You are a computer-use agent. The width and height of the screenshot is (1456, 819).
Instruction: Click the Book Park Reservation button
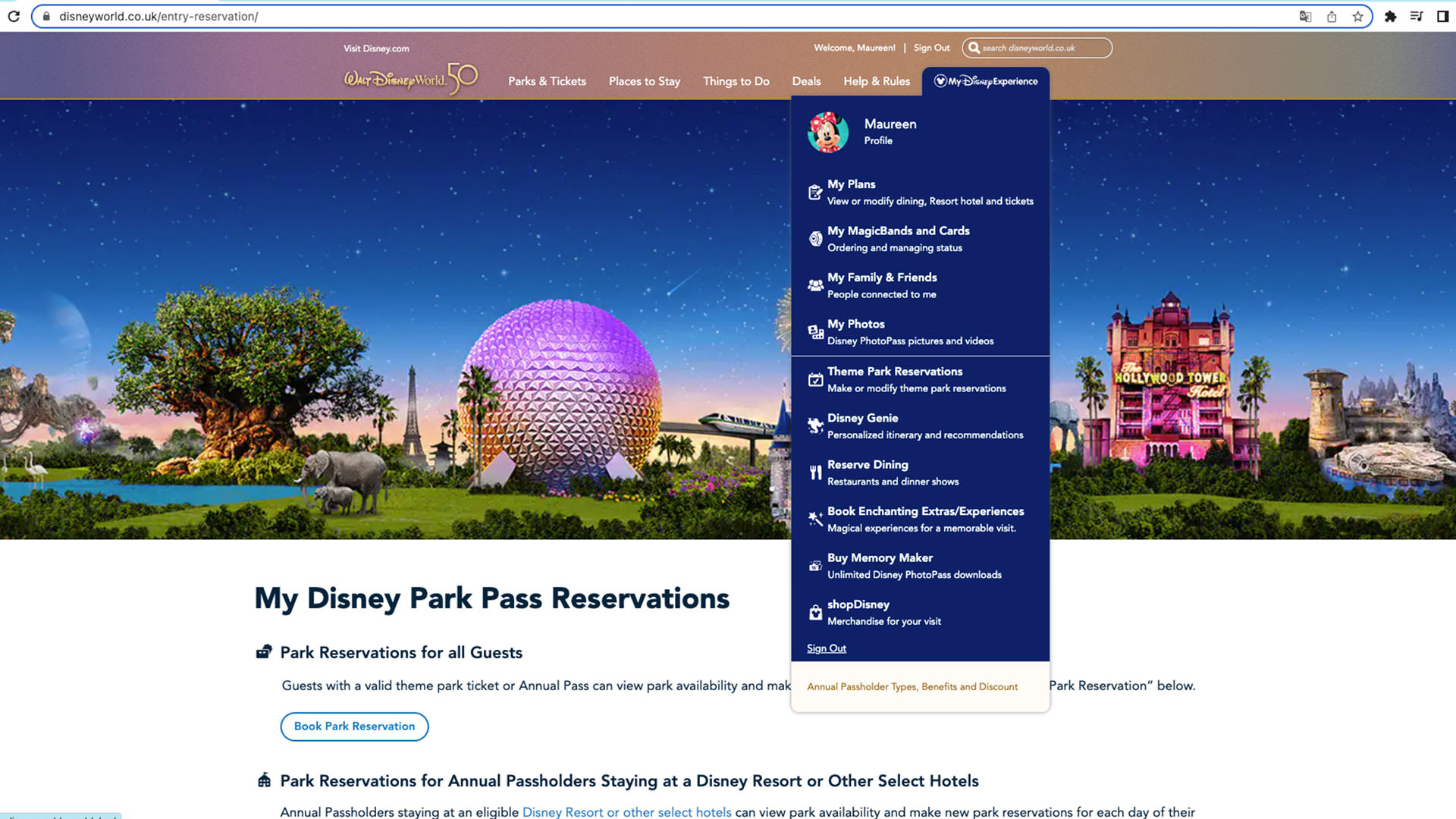pyautogui.click(x=354, y=726)
